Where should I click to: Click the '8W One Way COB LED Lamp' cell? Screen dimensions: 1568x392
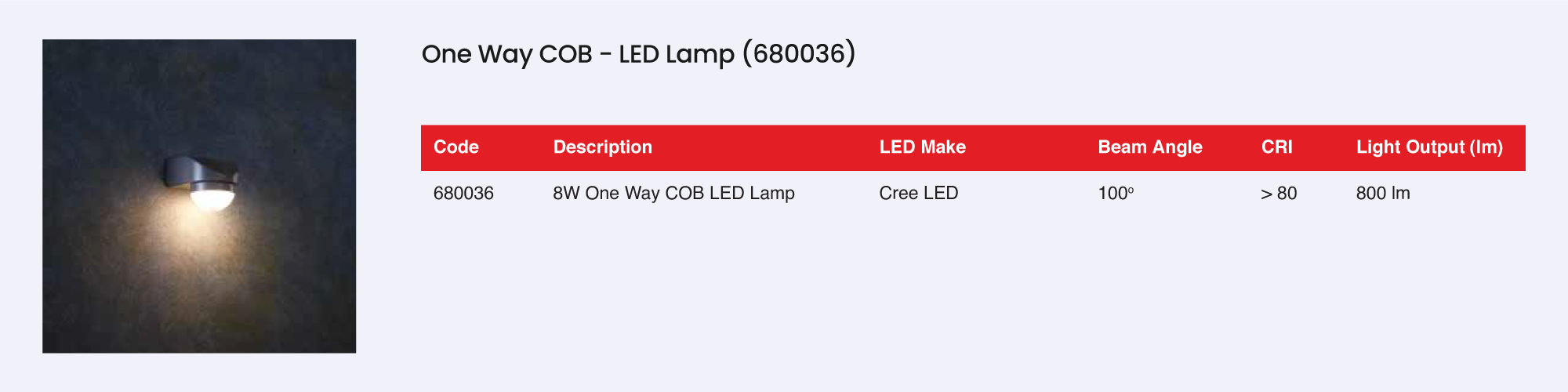click(x=673, y=194)
